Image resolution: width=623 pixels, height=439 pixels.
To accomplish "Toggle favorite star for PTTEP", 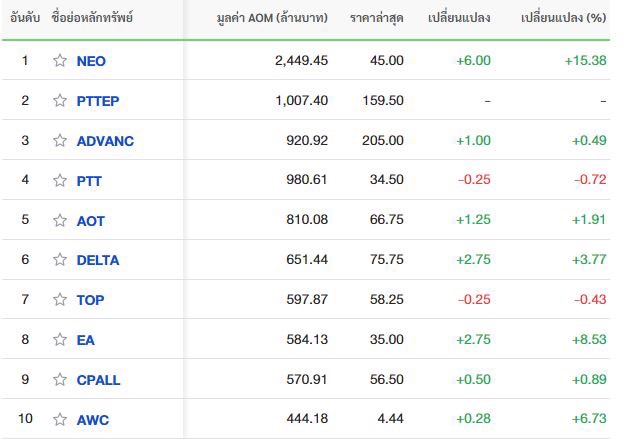I will point(60,101).
